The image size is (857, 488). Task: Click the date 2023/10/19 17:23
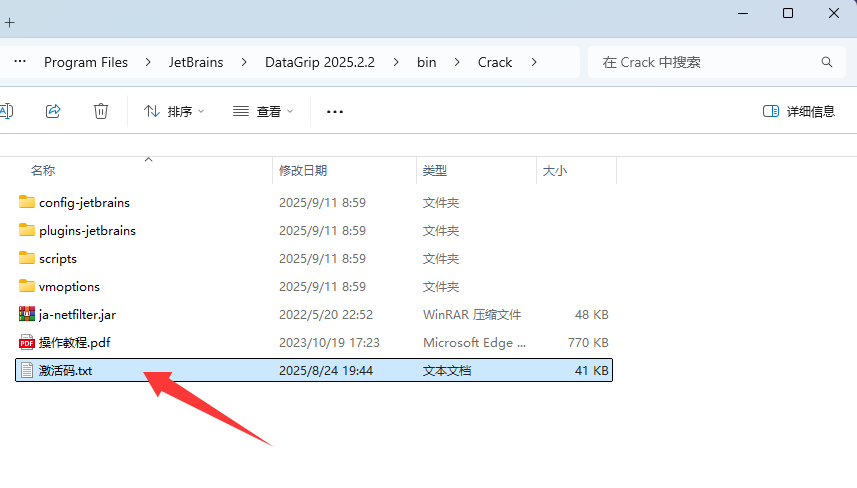click(329, 343)
